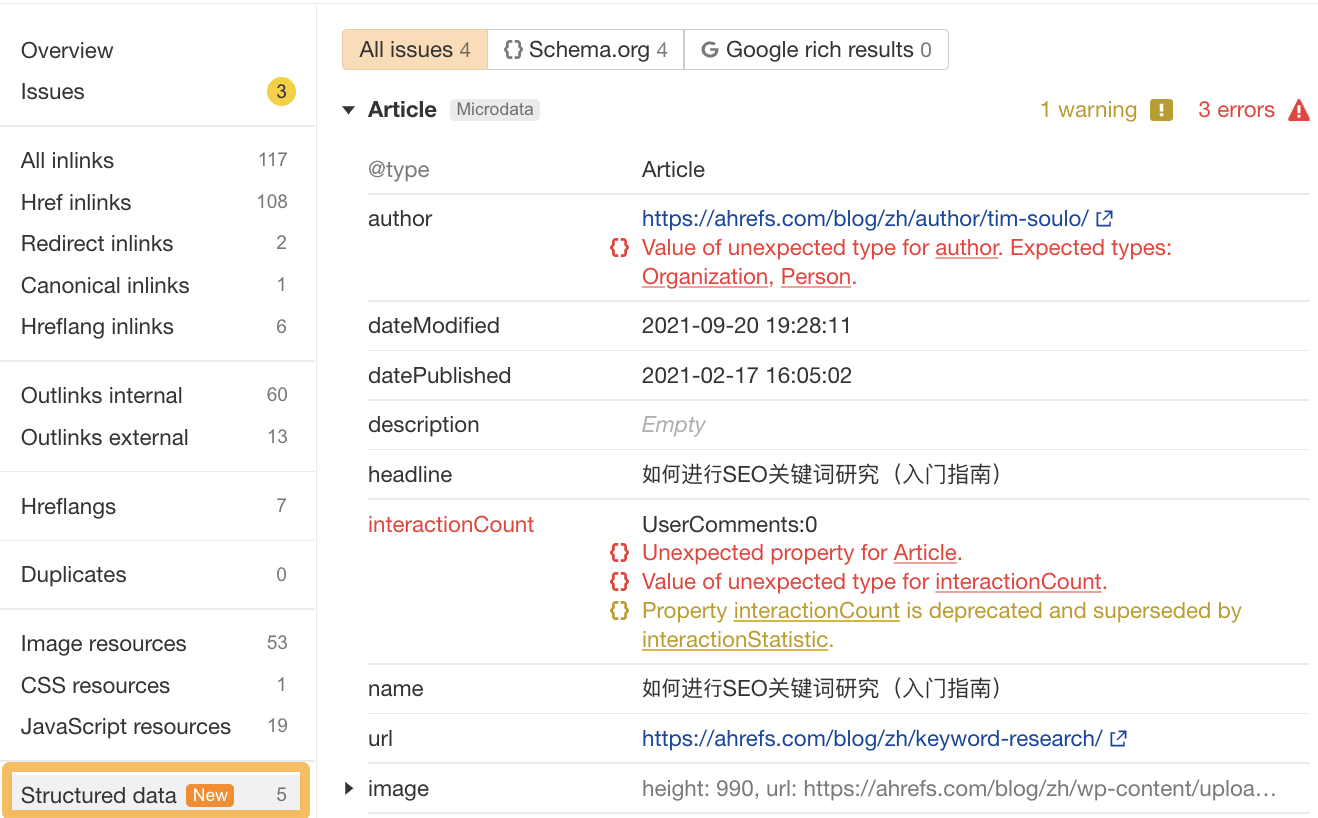Click the yellow warning square icon
The height and width of the screenshot is (818, 1318).
click(1161, 110)
